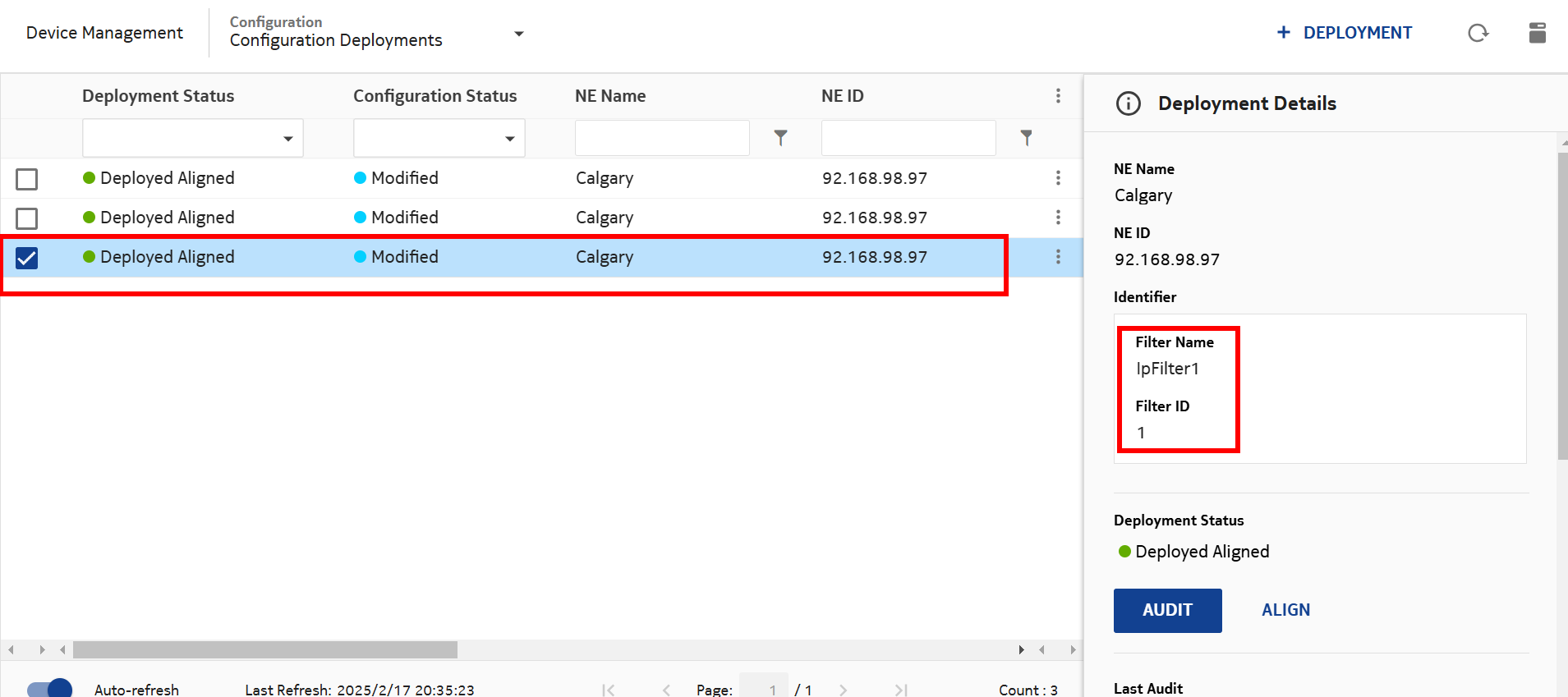Image resolution: width=1568 pixels, height=697 pixels.
Task: Open Deployment Status filter dropdown
Action: point(193,138)
